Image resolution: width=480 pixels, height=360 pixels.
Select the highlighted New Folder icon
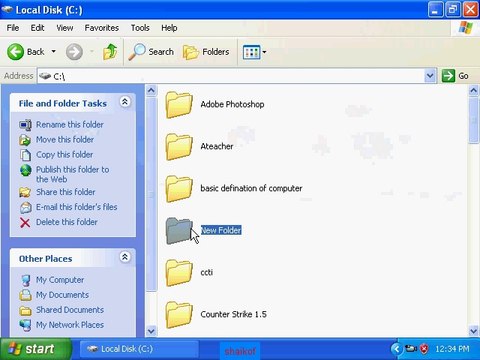[179, 231]
